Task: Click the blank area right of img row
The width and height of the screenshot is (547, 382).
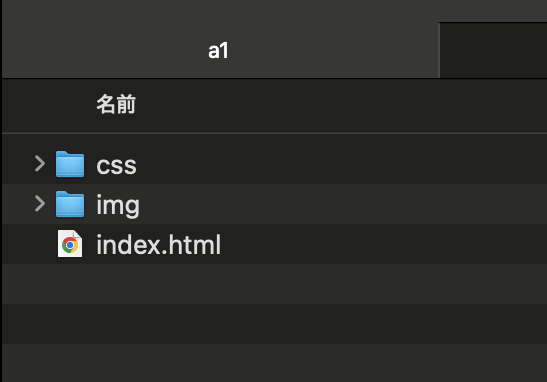Action: 344,204
